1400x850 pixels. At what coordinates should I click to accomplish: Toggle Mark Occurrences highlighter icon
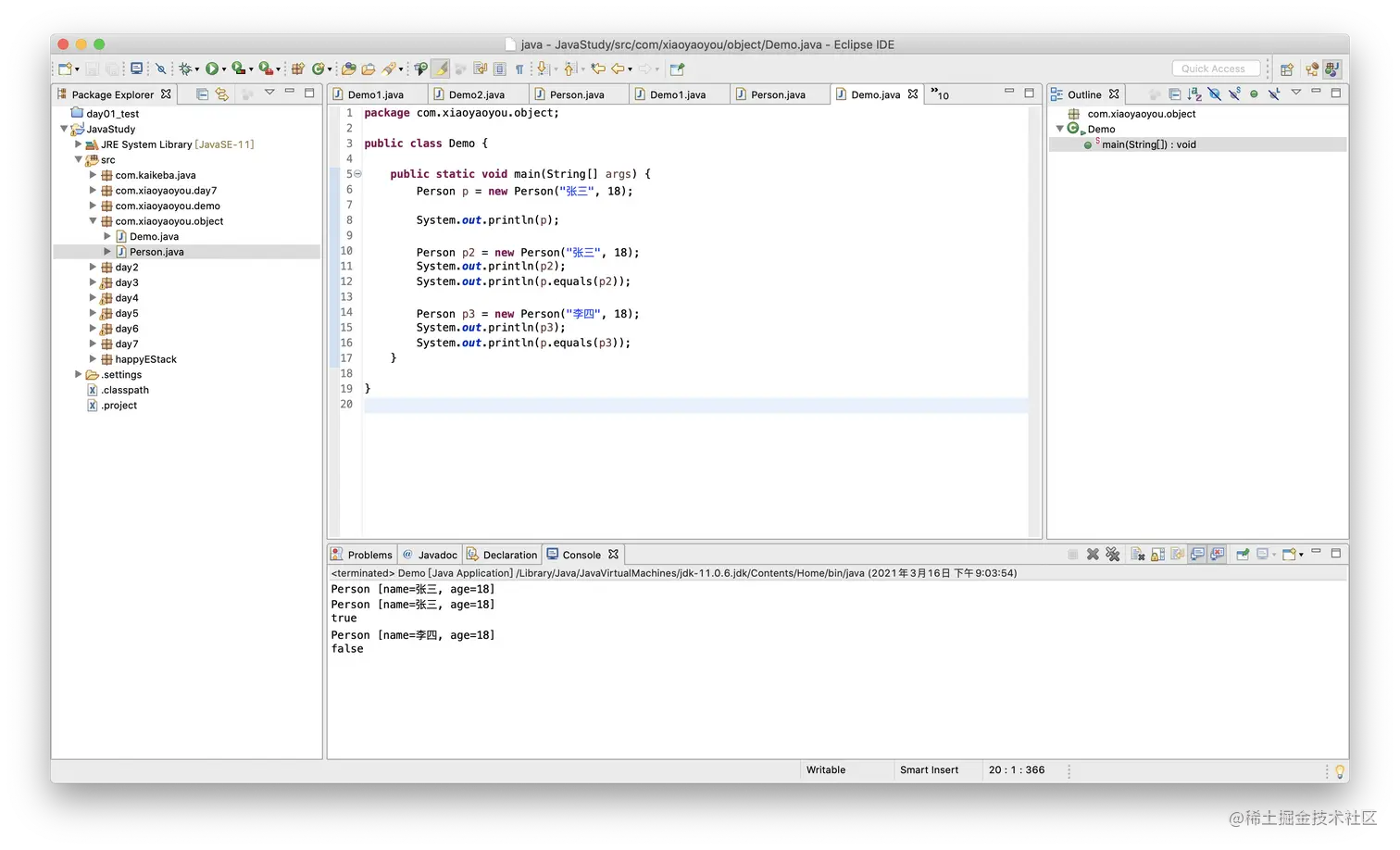click(x=442, y=69)
